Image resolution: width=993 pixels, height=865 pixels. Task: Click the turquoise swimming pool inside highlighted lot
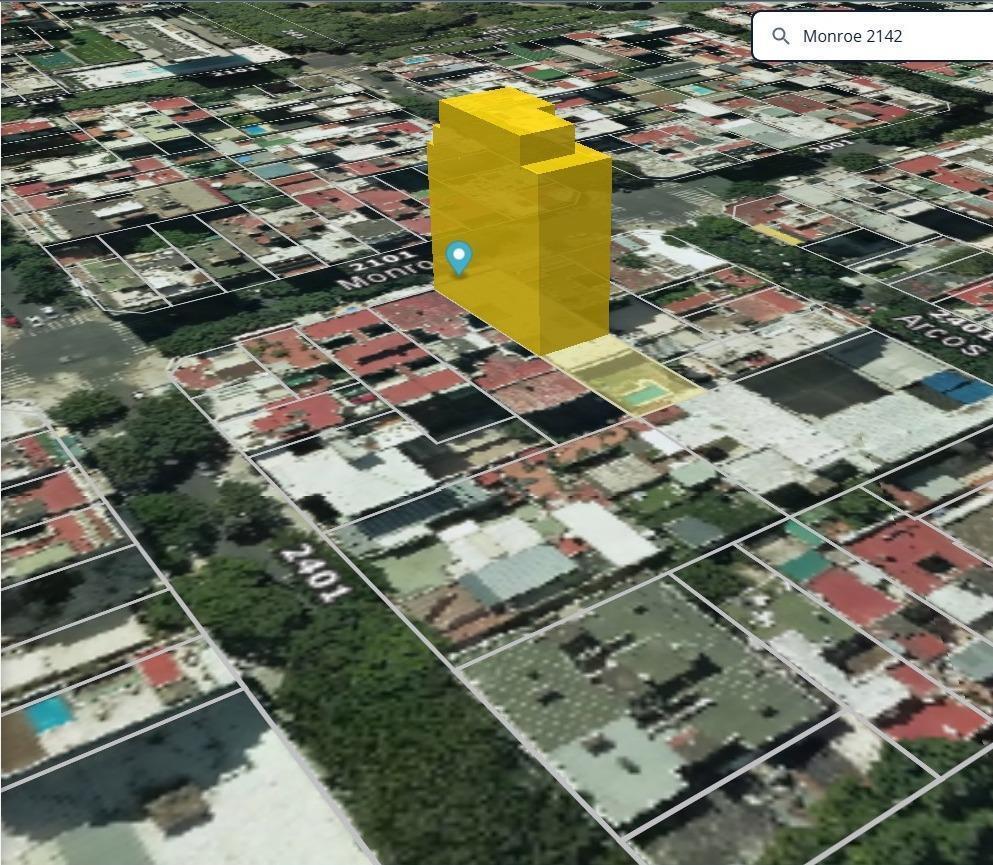(643, 395)
